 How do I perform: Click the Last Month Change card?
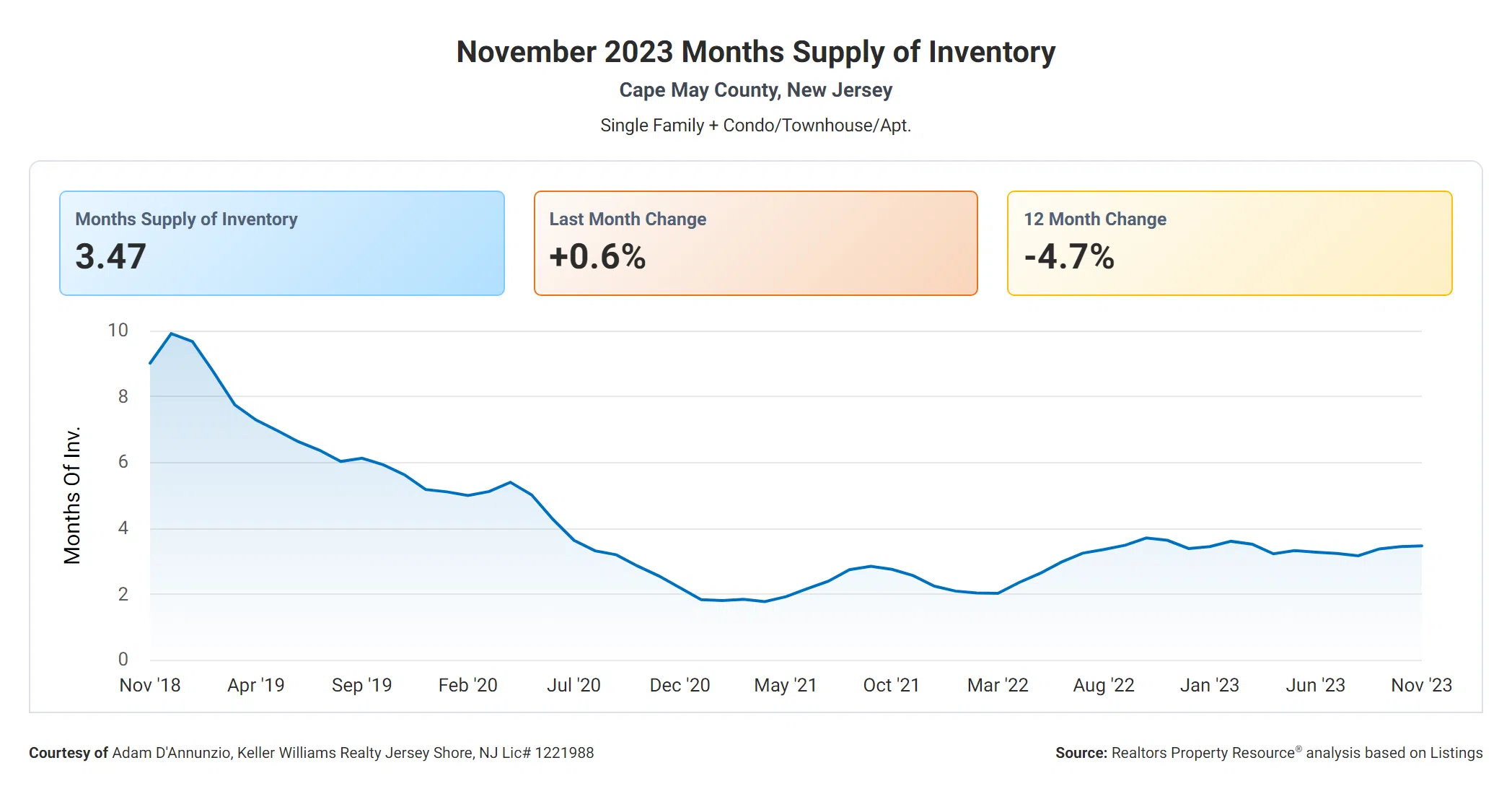point(755,243)
